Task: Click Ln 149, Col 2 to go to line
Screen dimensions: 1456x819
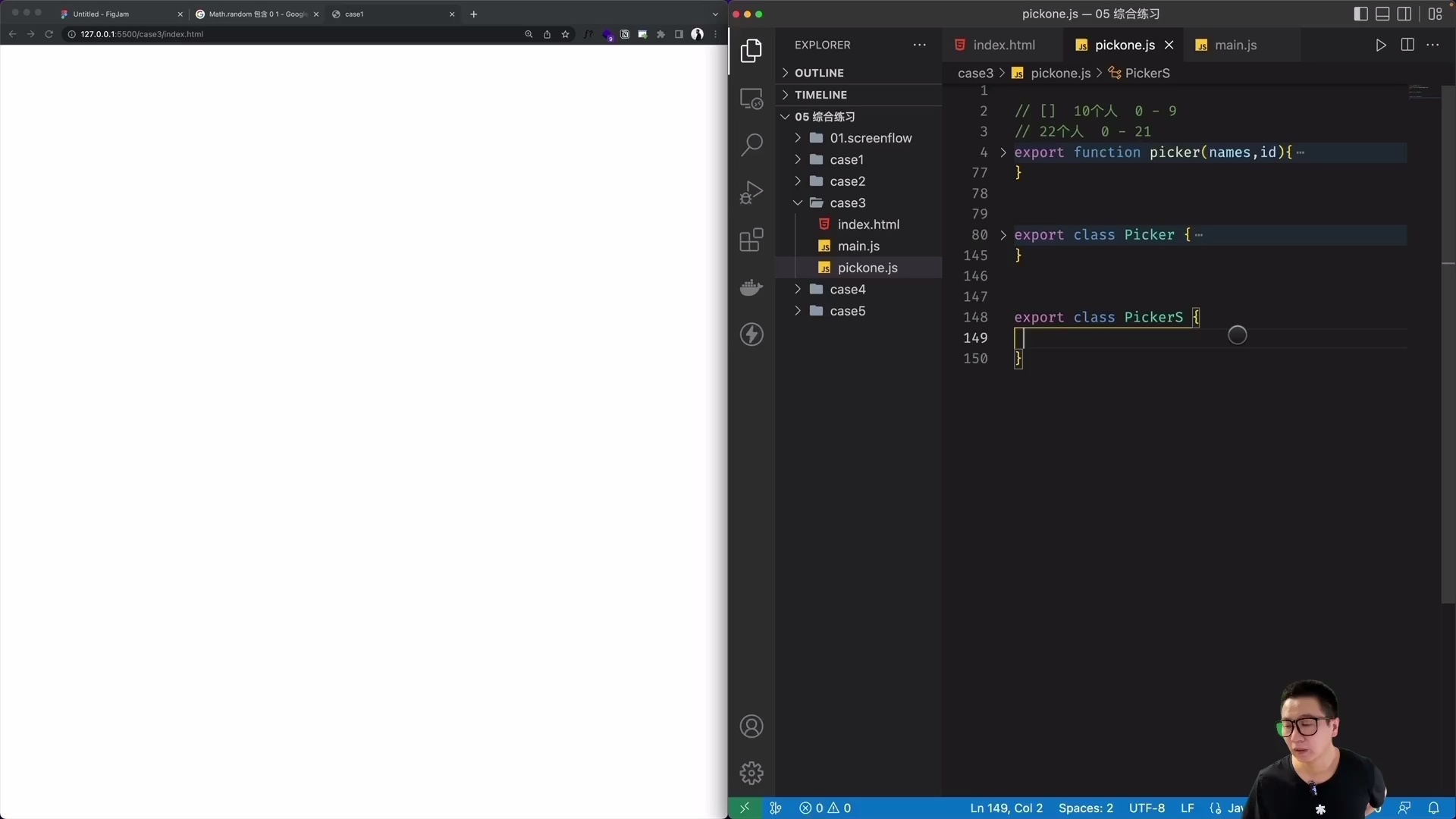Action: click(1006, 808)
